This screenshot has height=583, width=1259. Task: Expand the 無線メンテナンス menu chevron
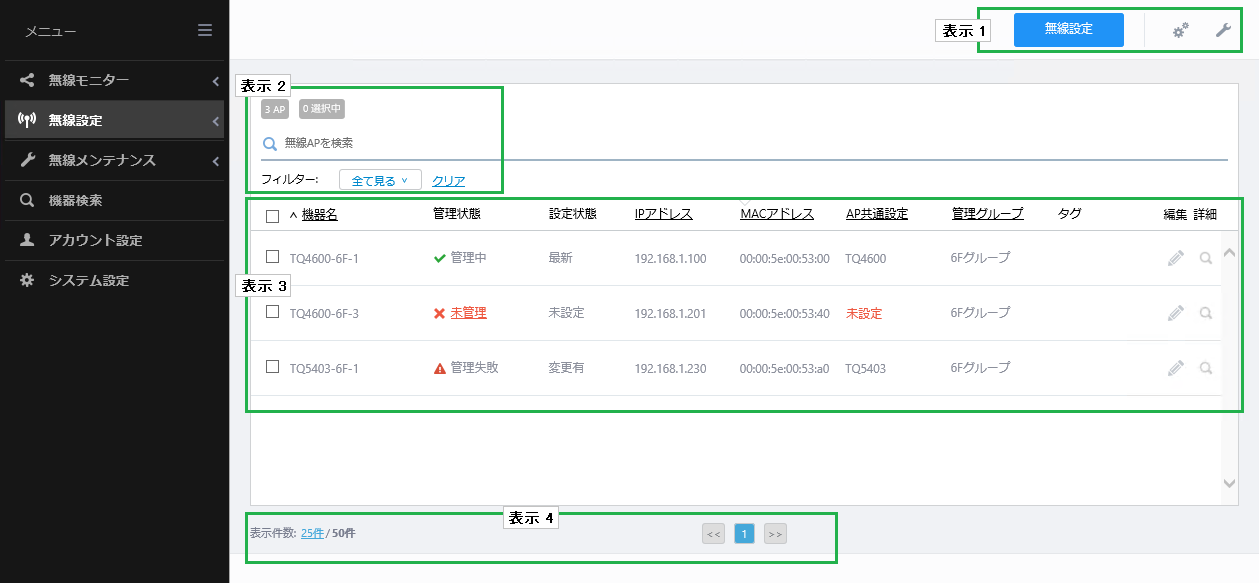[x=216, y=160]
